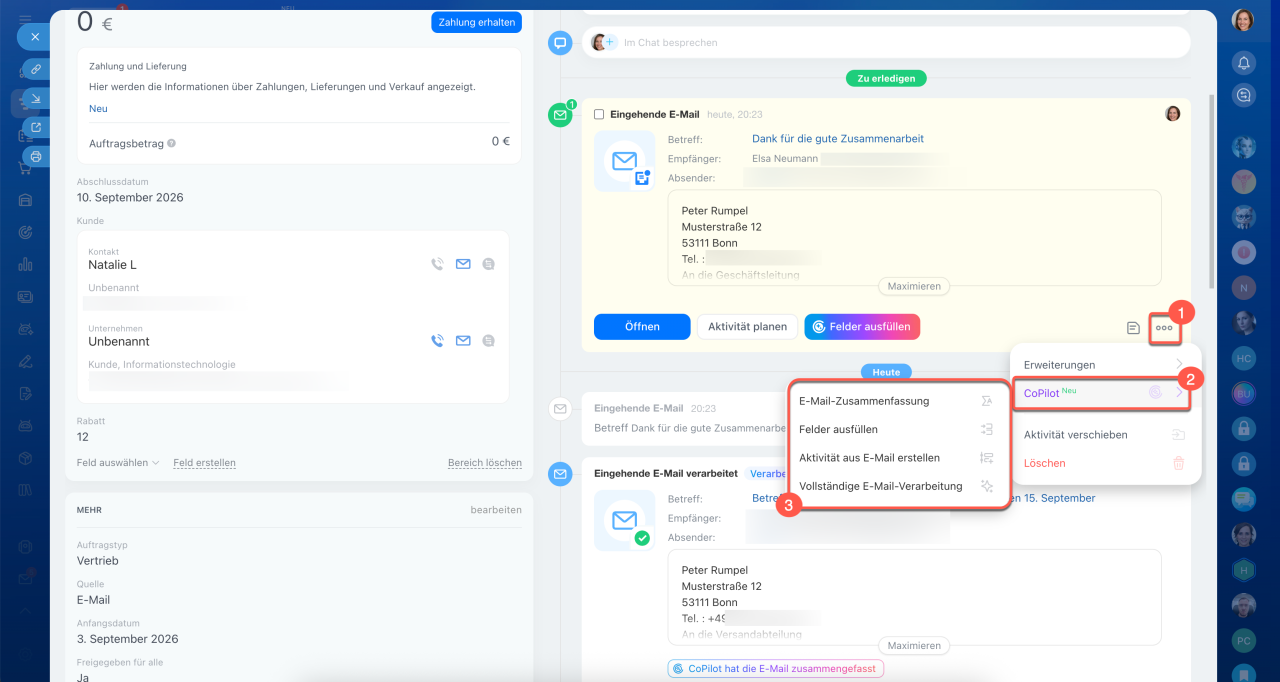This screenshot has width=1280, height=682.
Task: Click the Felder ausfüllen gradient button
Action: pyautogui.click(x=862, y=327)
